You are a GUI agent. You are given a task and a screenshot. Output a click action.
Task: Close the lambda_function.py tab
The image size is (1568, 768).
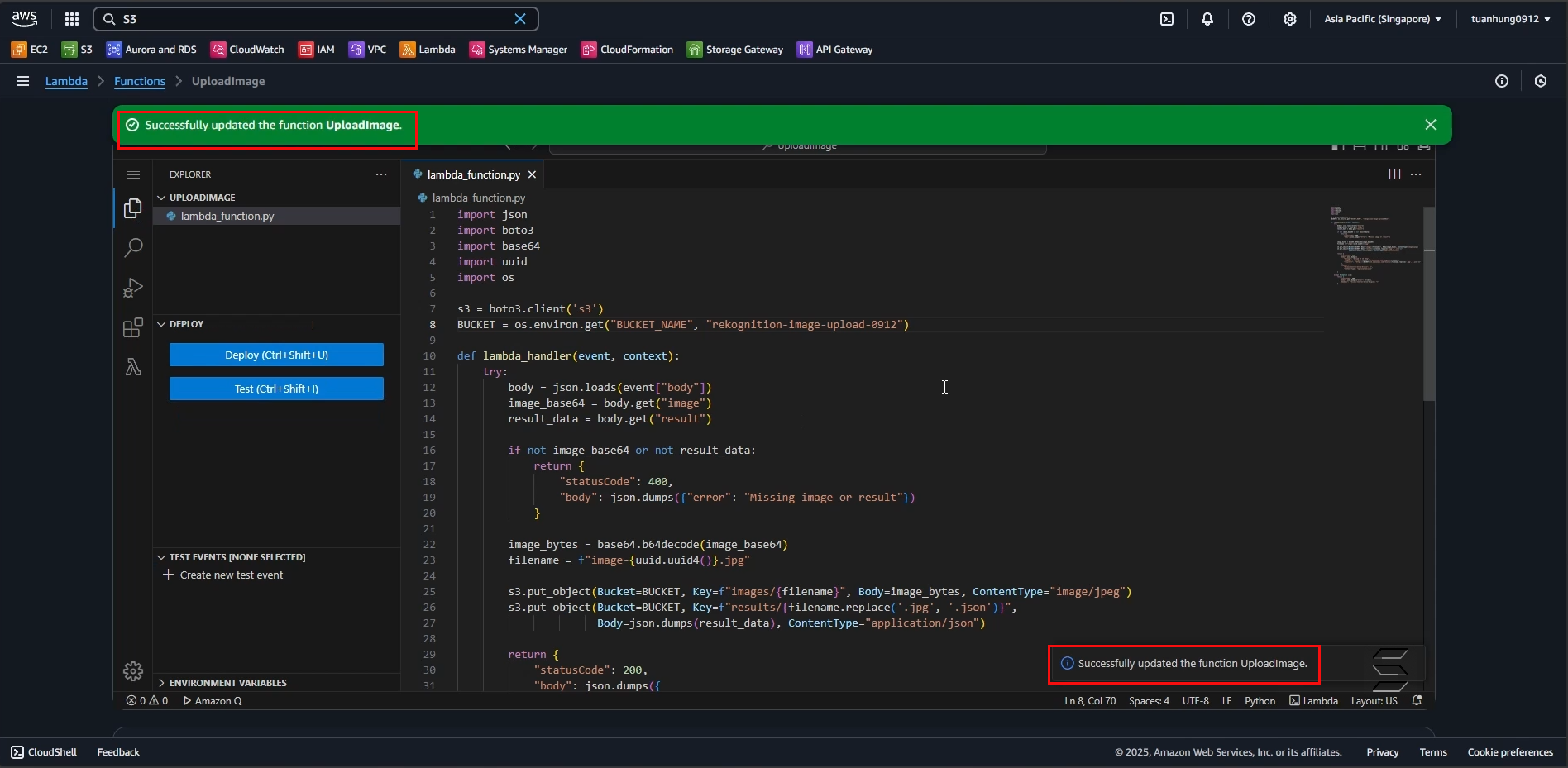point(533,174)
